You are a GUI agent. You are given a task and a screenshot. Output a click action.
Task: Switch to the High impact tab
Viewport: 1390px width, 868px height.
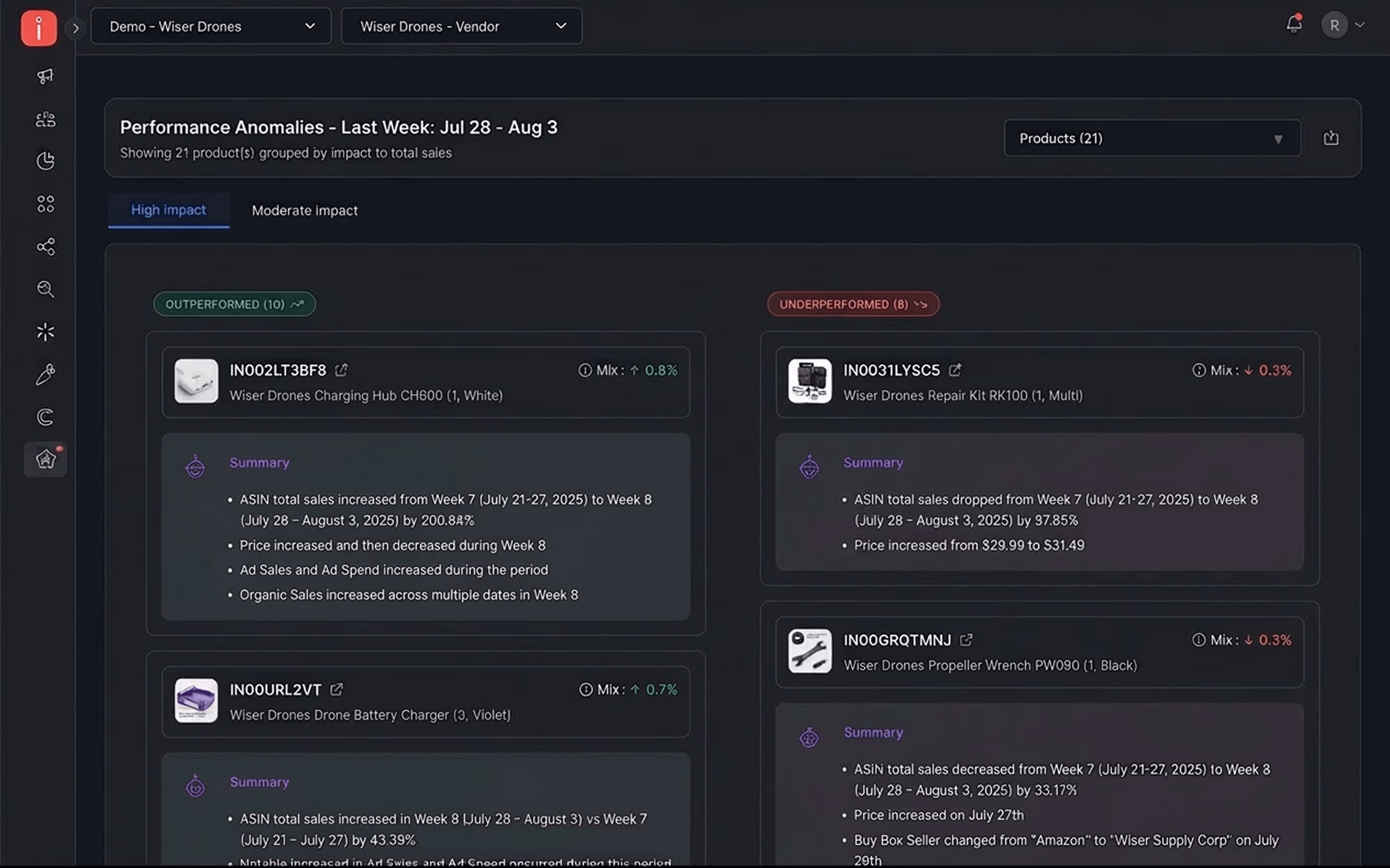(x=169, y=210)
